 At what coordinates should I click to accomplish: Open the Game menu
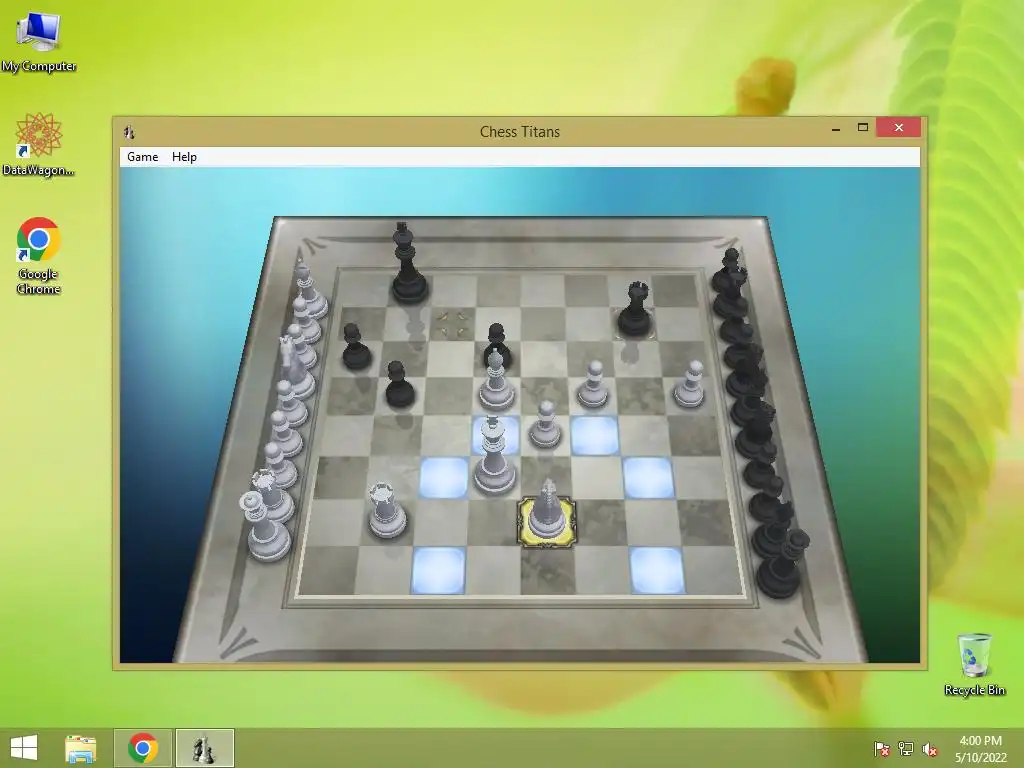coord(142,157)
